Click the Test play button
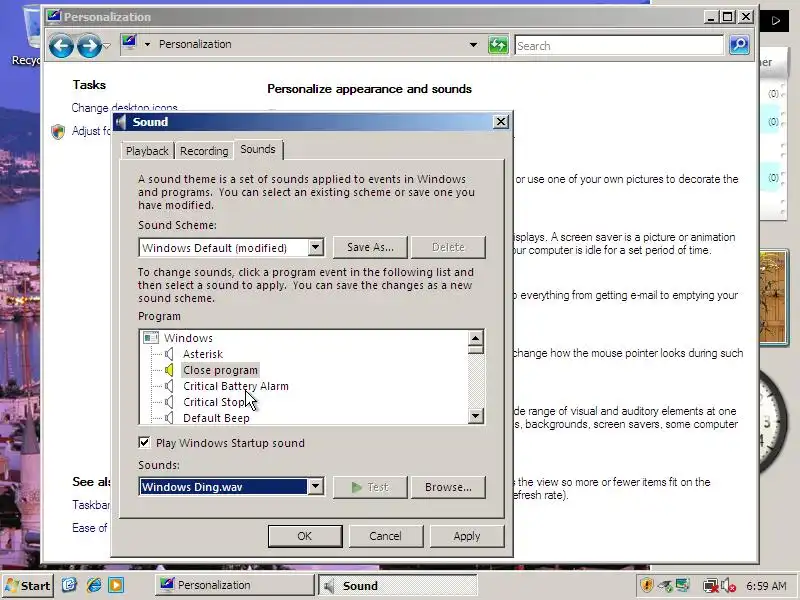The image size is (800, 600). pyautogui.click(x=370, y=487)
